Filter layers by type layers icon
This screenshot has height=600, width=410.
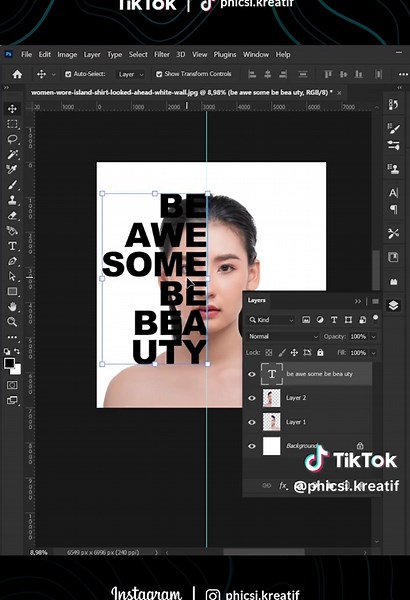(x=334, y=320)
